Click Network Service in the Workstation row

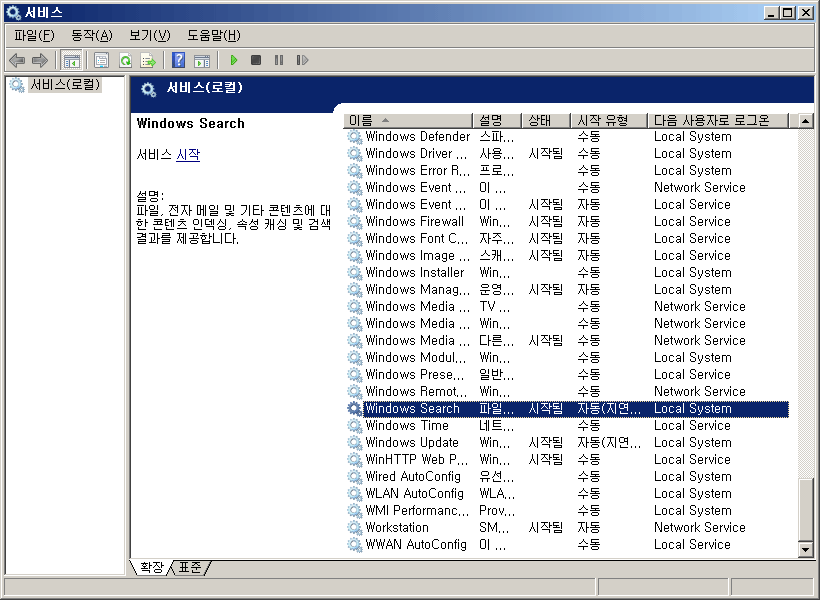[x=700, y=528]
